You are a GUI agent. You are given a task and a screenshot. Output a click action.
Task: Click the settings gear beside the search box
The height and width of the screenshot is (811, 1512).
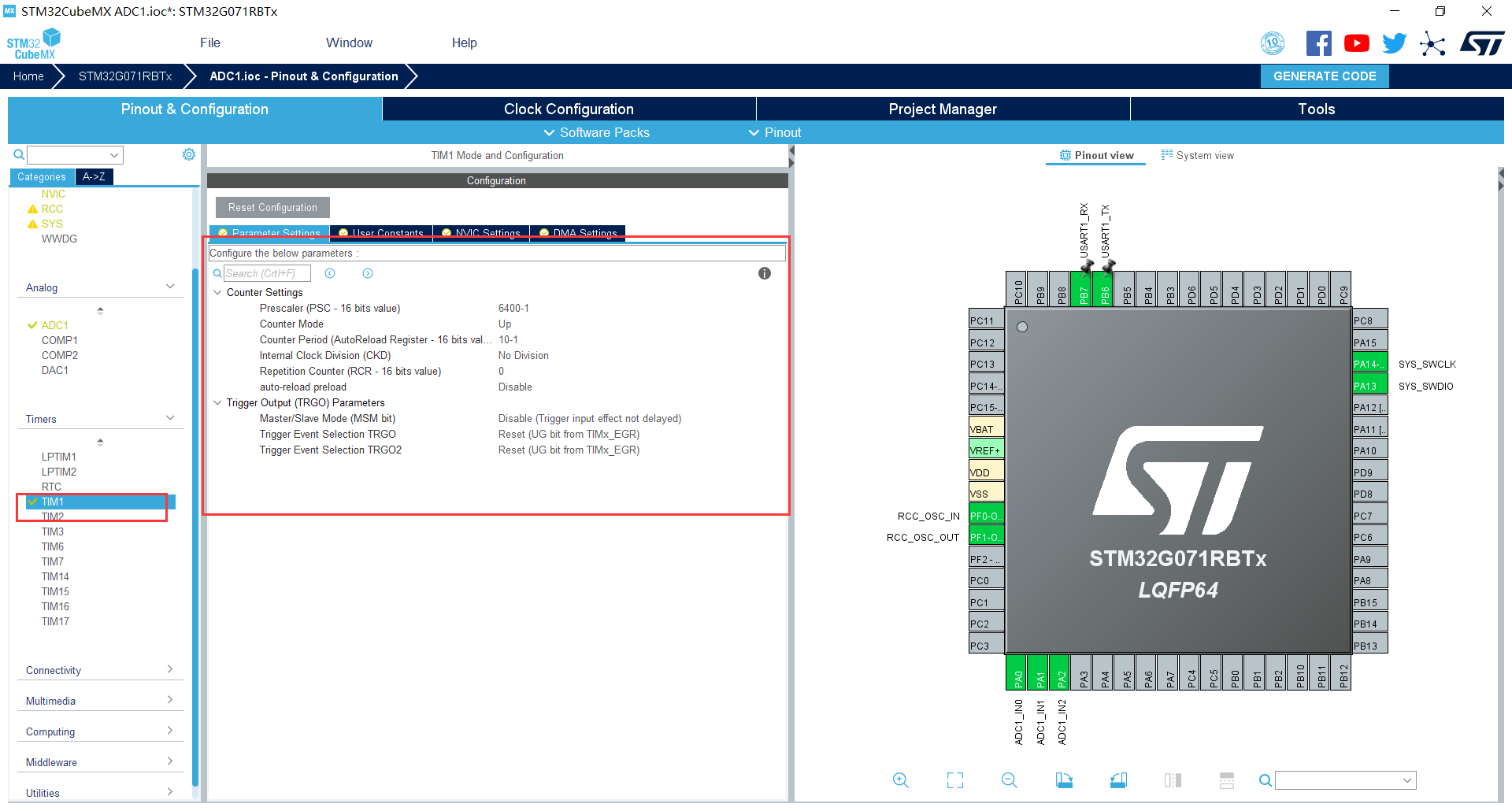coord(189,154)
